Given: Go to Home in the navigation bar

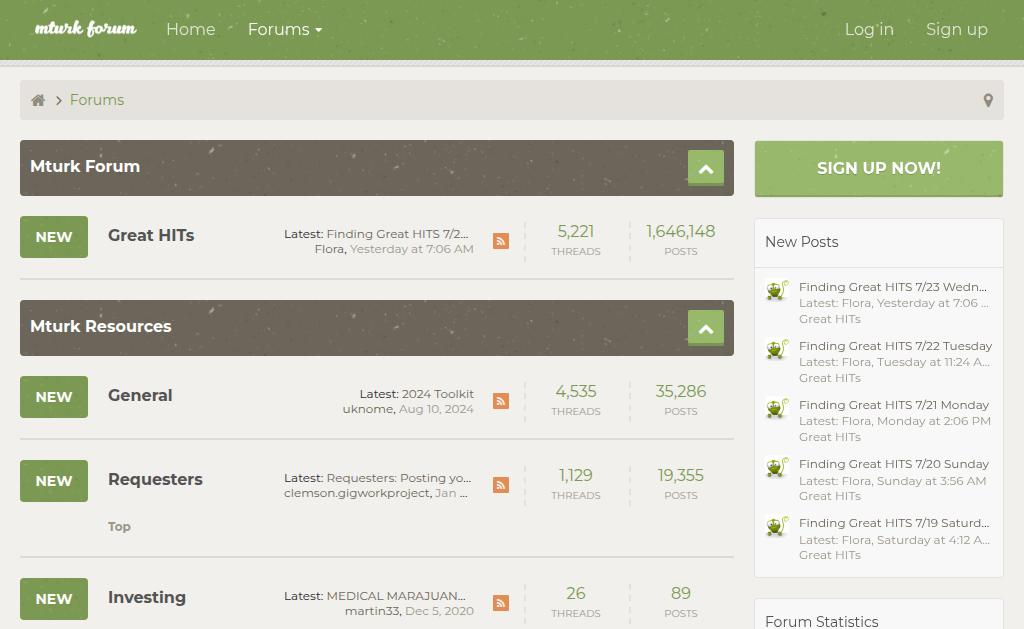Looking at the screenshot, I should (191, 29).
